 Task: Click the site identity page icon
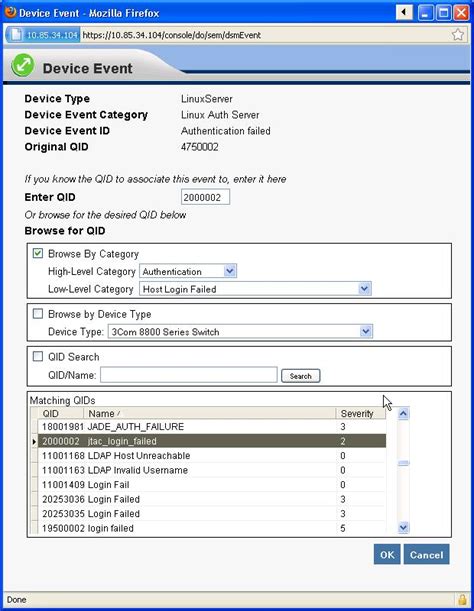16,35
